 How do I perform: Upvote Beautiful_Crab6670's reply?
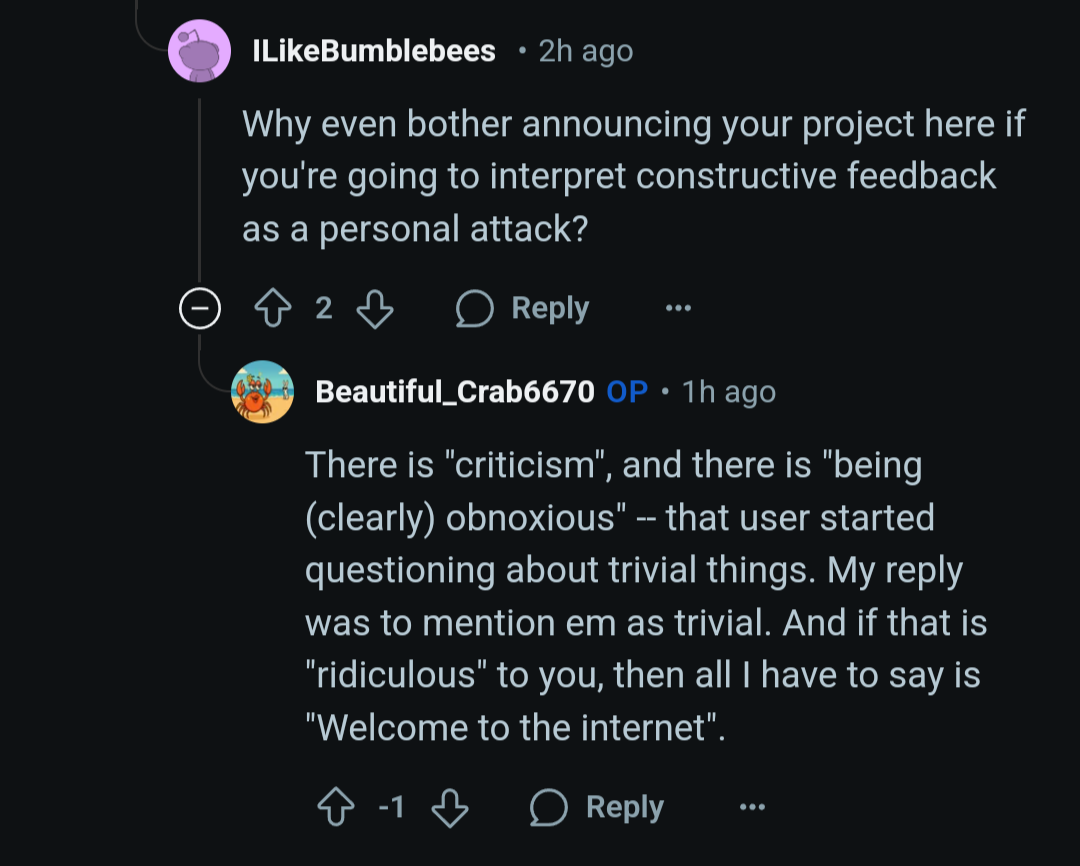point(335,807)
